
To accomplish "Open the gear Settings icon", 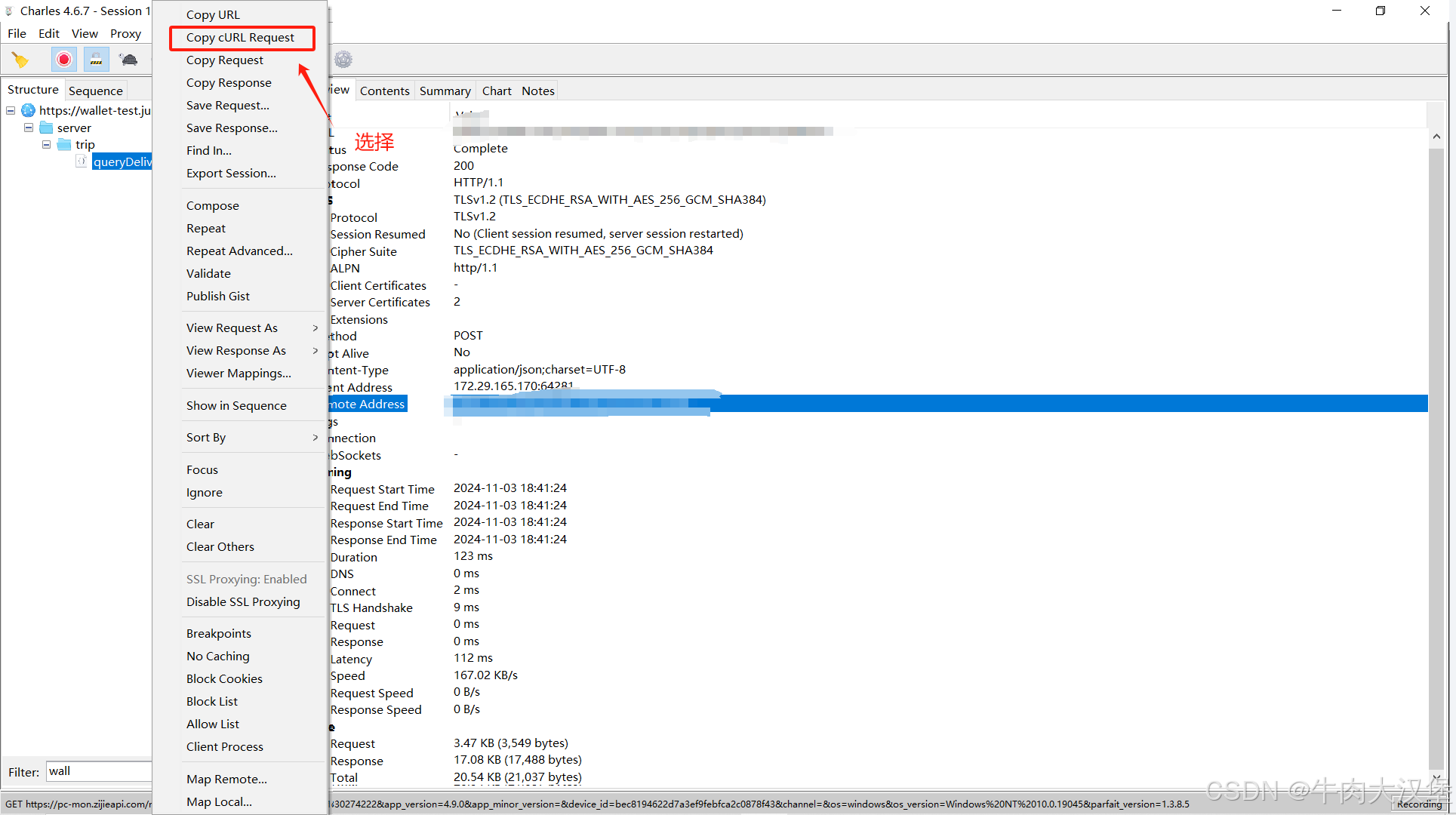I will (x=343, y=60).
